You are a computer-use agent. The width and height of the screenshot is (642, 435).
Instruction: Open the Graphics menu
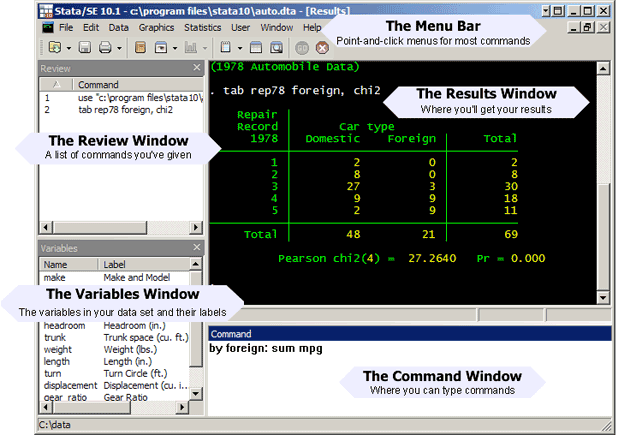(156, 27)
